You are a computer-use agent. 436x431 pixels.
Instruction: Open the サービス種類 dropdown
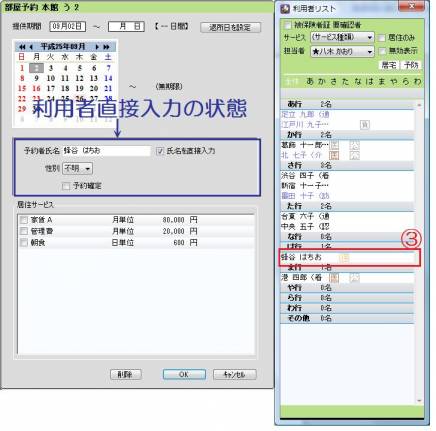pos(342,37)
